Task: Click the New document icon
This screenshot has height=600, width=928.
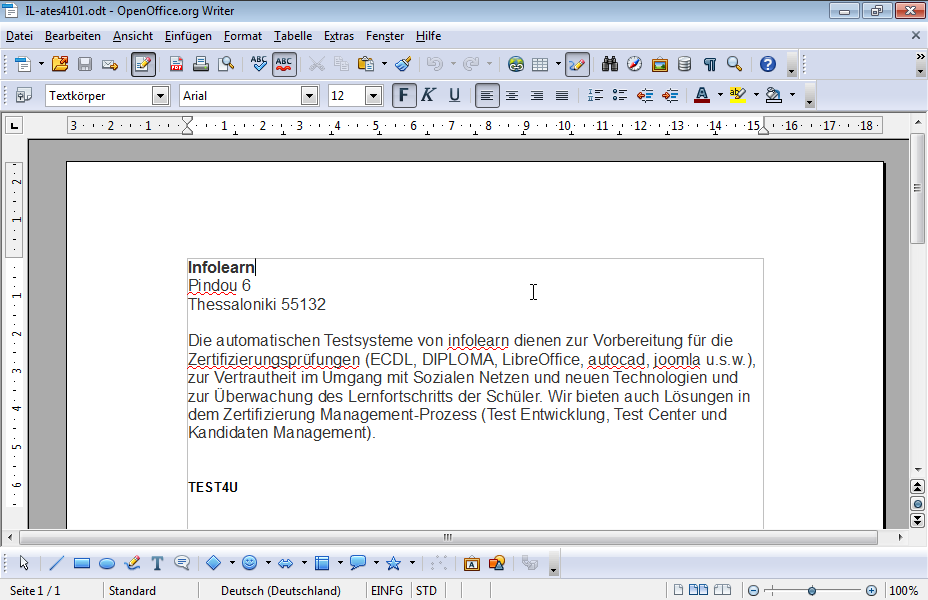Action: tap(23, 64)
